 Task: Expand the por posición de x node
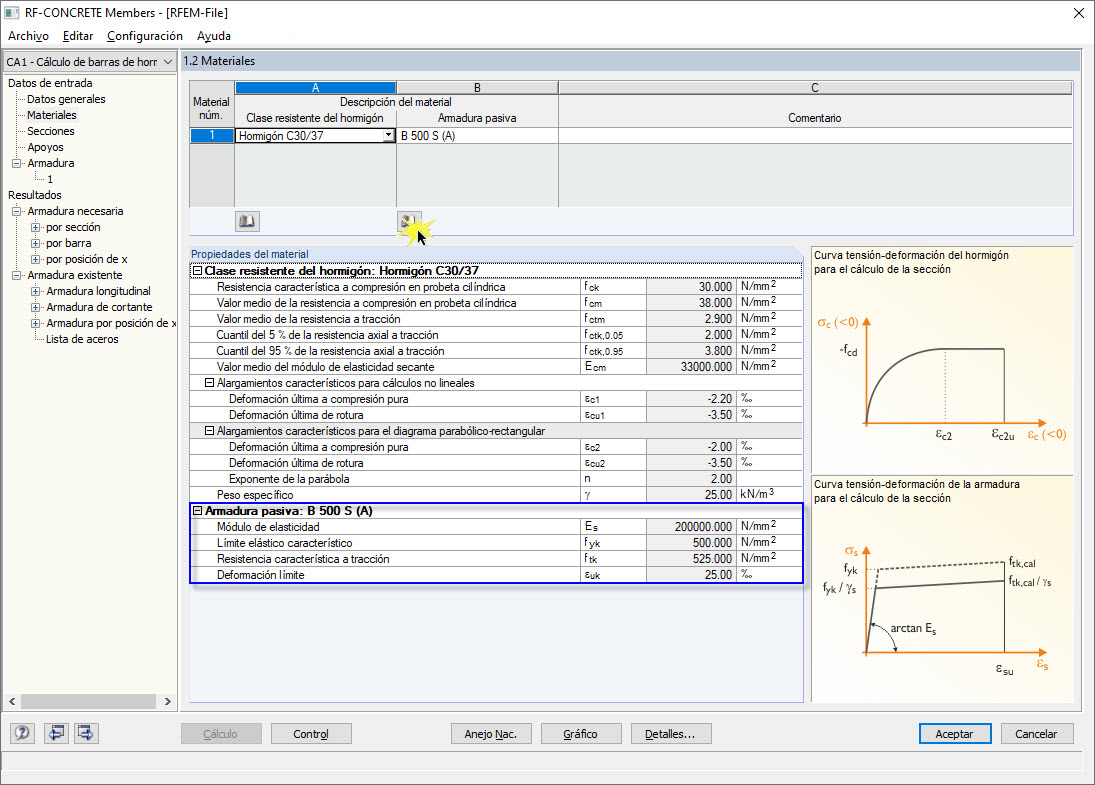coord(36,259)
